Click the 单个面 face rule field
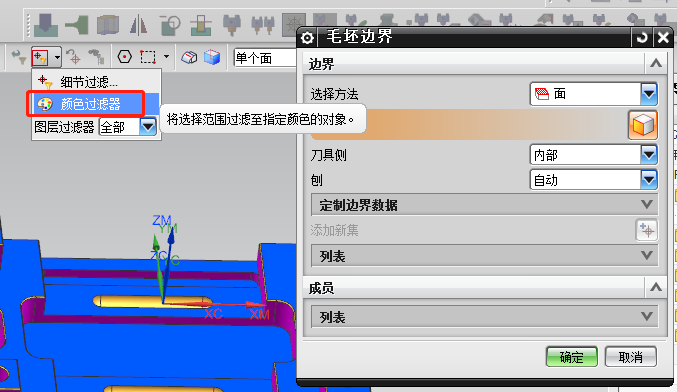The image size is (677, 392). pyautogui.click(x=265, y=58)
